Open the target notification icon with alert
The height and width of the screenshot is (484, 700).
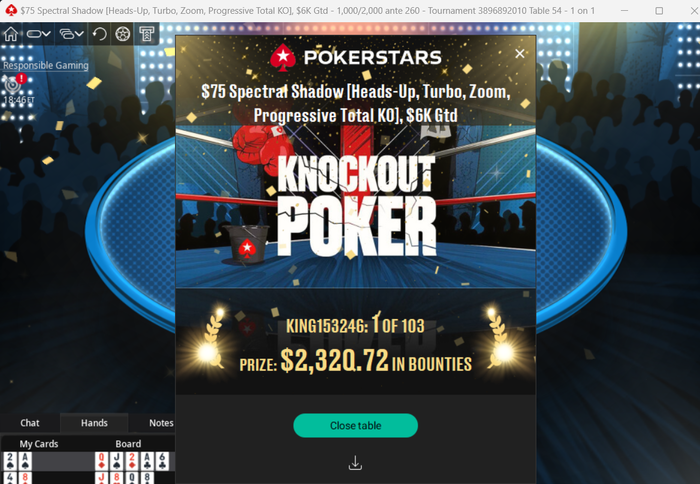tap(13, 82)
